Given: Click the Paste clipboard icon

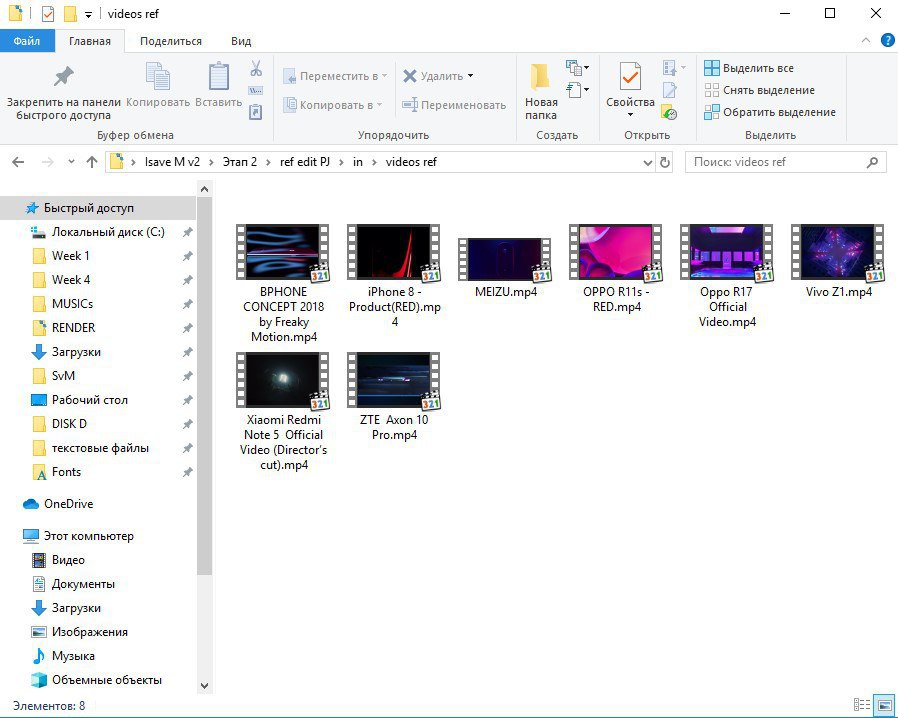Looking at the screenshot, I should click(x=219, y=76).
